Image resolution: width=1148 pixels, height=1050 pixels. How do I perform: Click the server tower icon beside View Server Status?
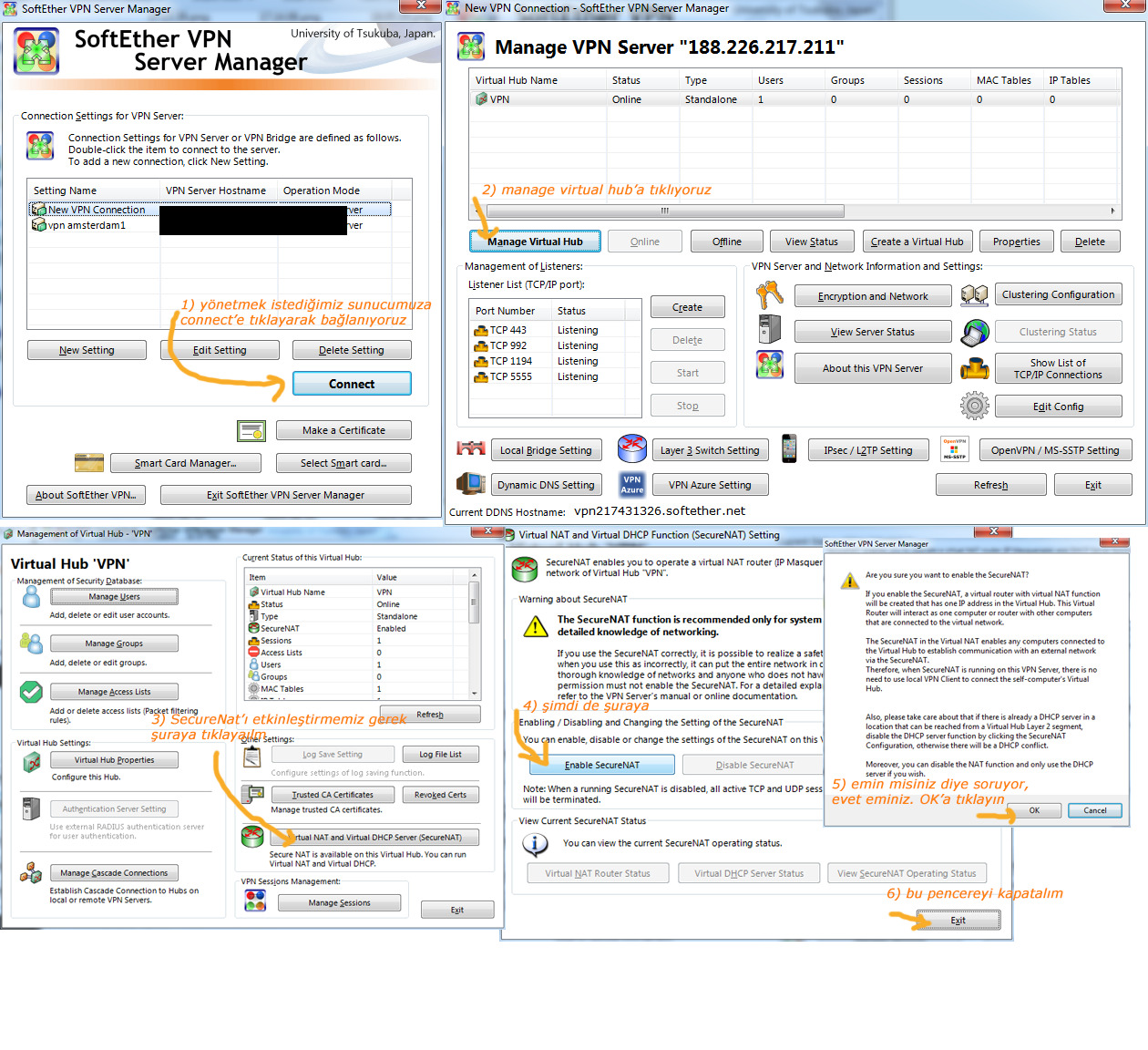click(770, 329)
